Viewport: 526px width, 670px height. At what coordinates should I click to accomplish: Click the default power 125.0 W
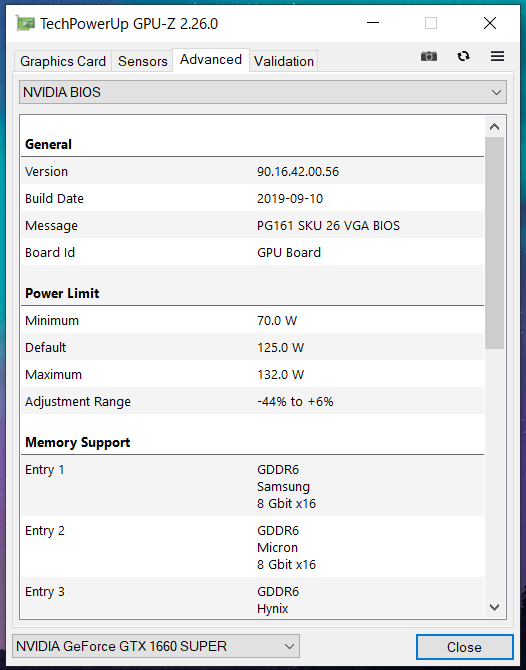280,347
